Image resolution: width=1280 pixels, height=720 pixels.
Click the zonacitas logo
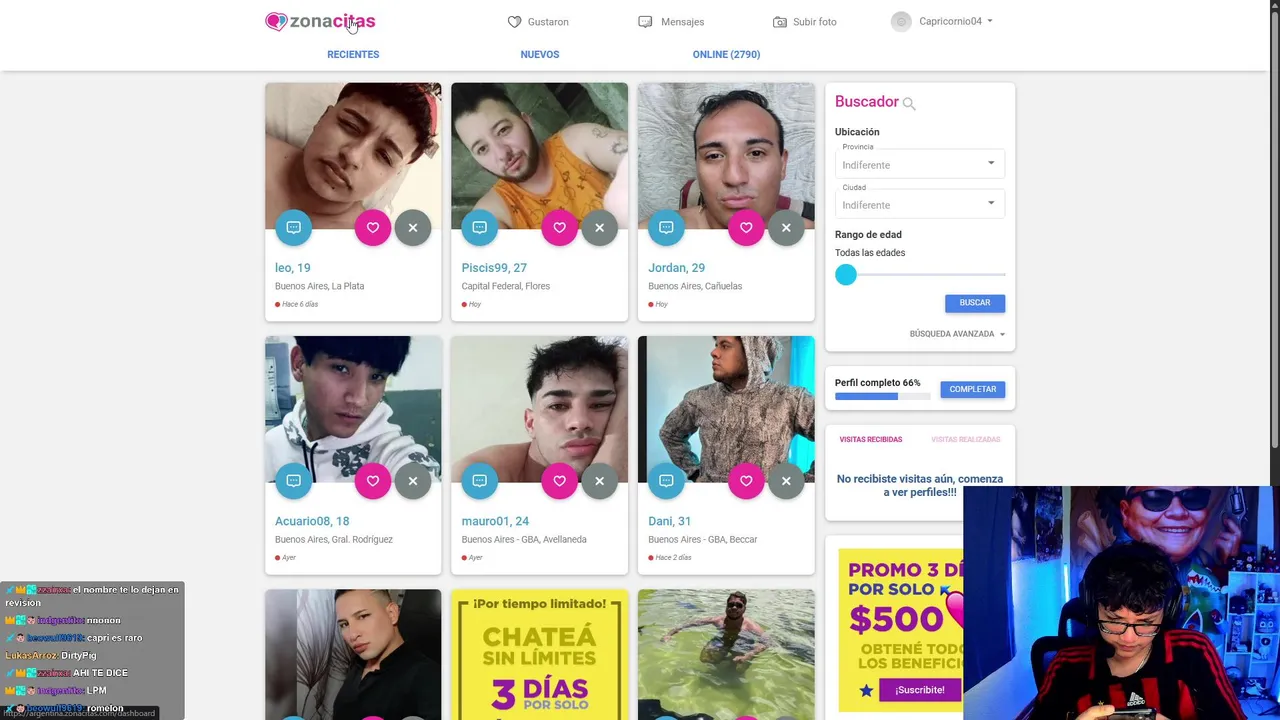coord(320,21)
